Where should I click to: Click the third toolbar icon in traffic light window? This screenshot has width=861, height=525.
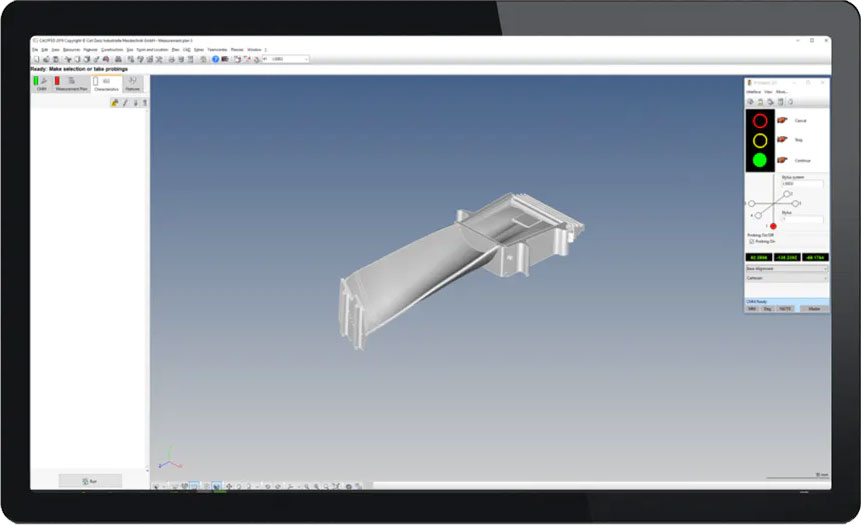point(770,102)
